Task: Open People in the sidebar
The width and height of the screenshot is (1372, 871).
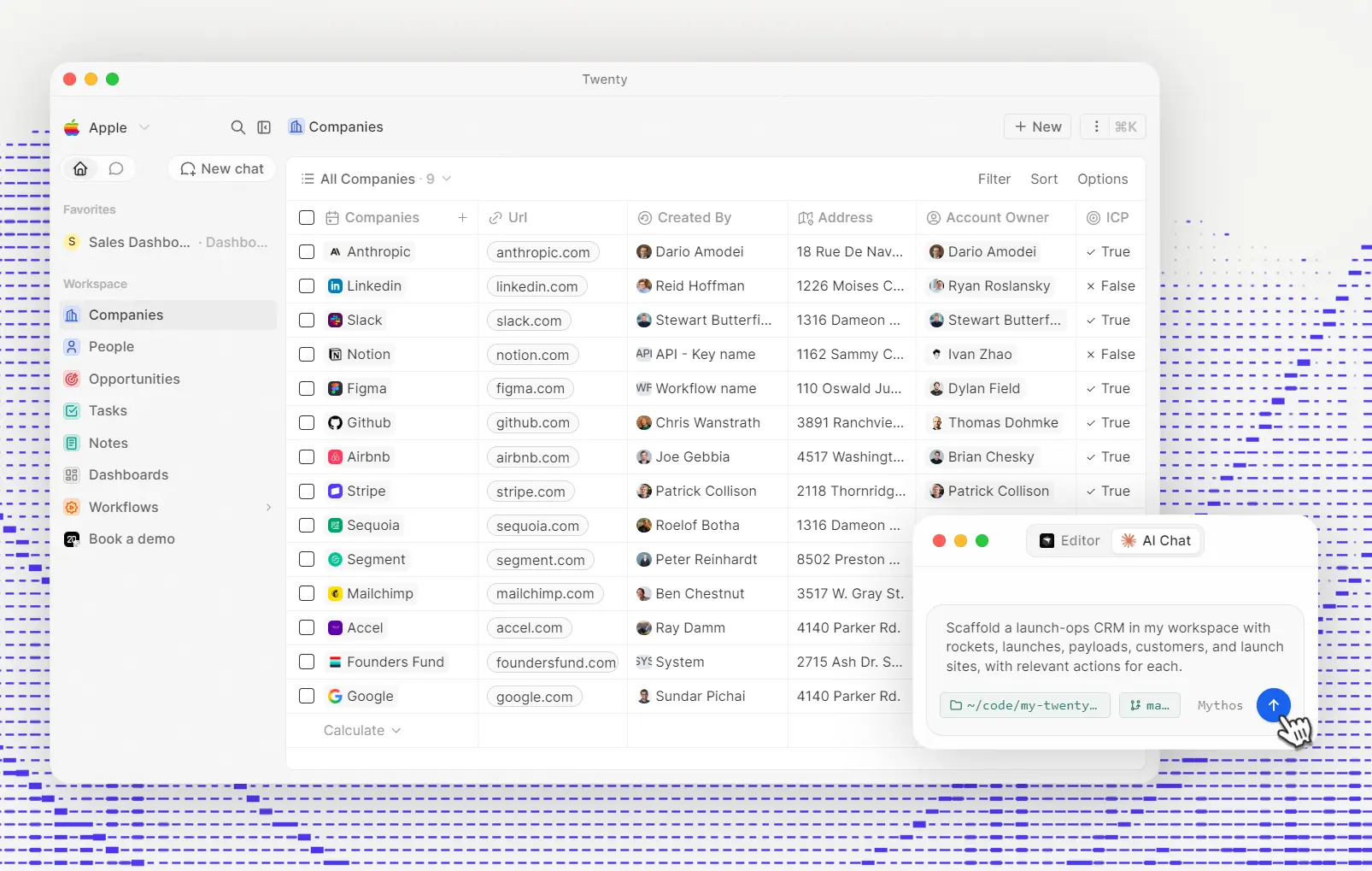Action: (x=169, y=347)
